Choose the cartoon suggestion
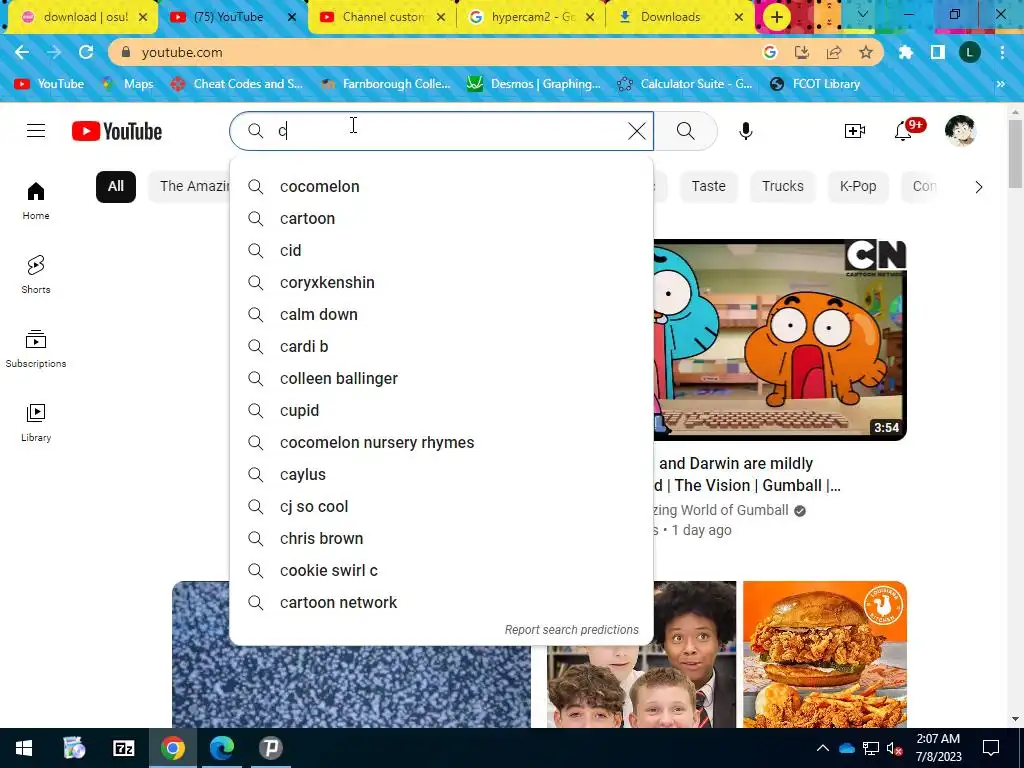This screenshot has width=1024, height=768. (x=441, y=219)
